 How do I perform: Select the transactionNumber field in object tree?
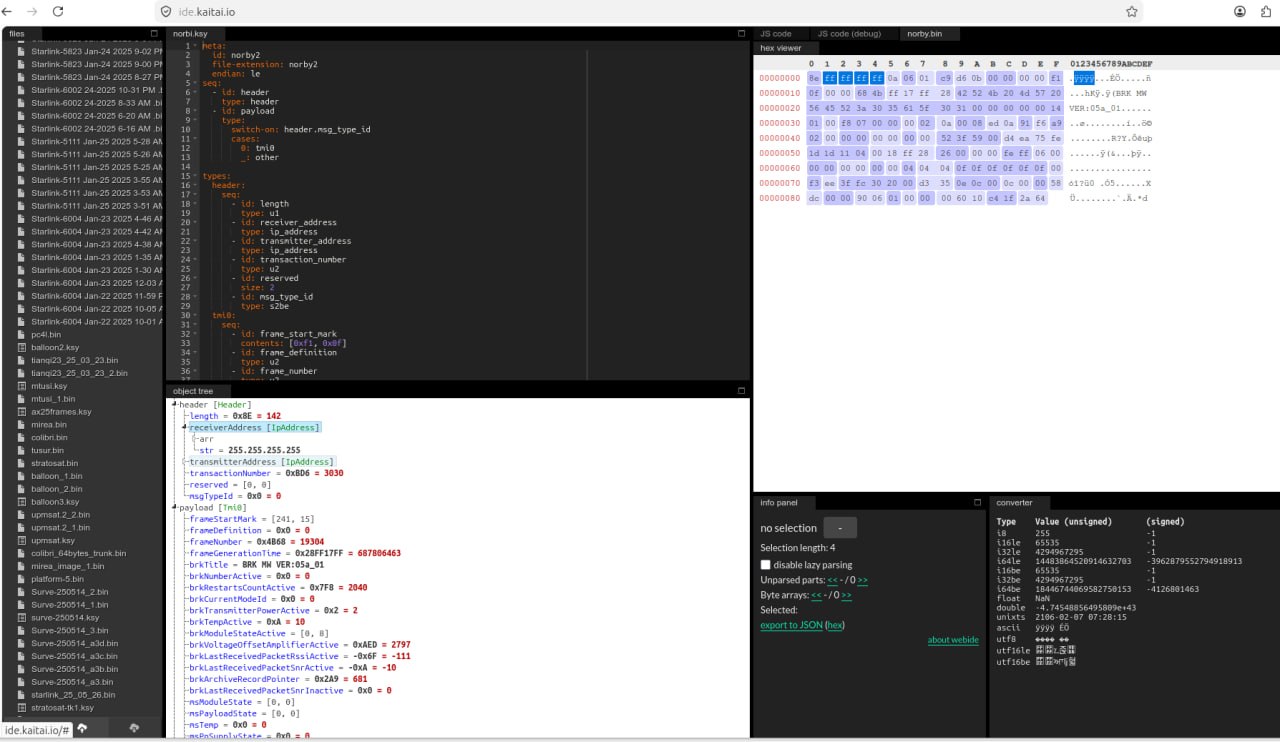266,473
